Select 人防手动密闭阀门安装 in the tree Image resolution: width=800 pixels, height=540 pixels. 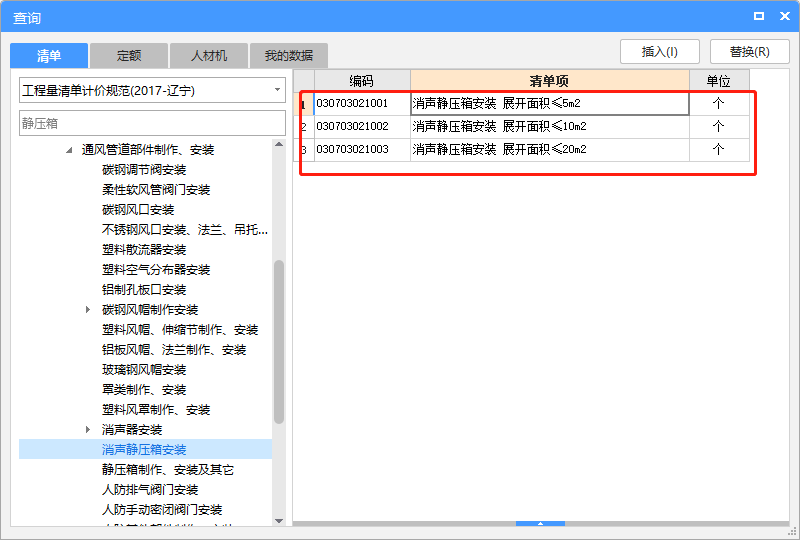(162, 509)
